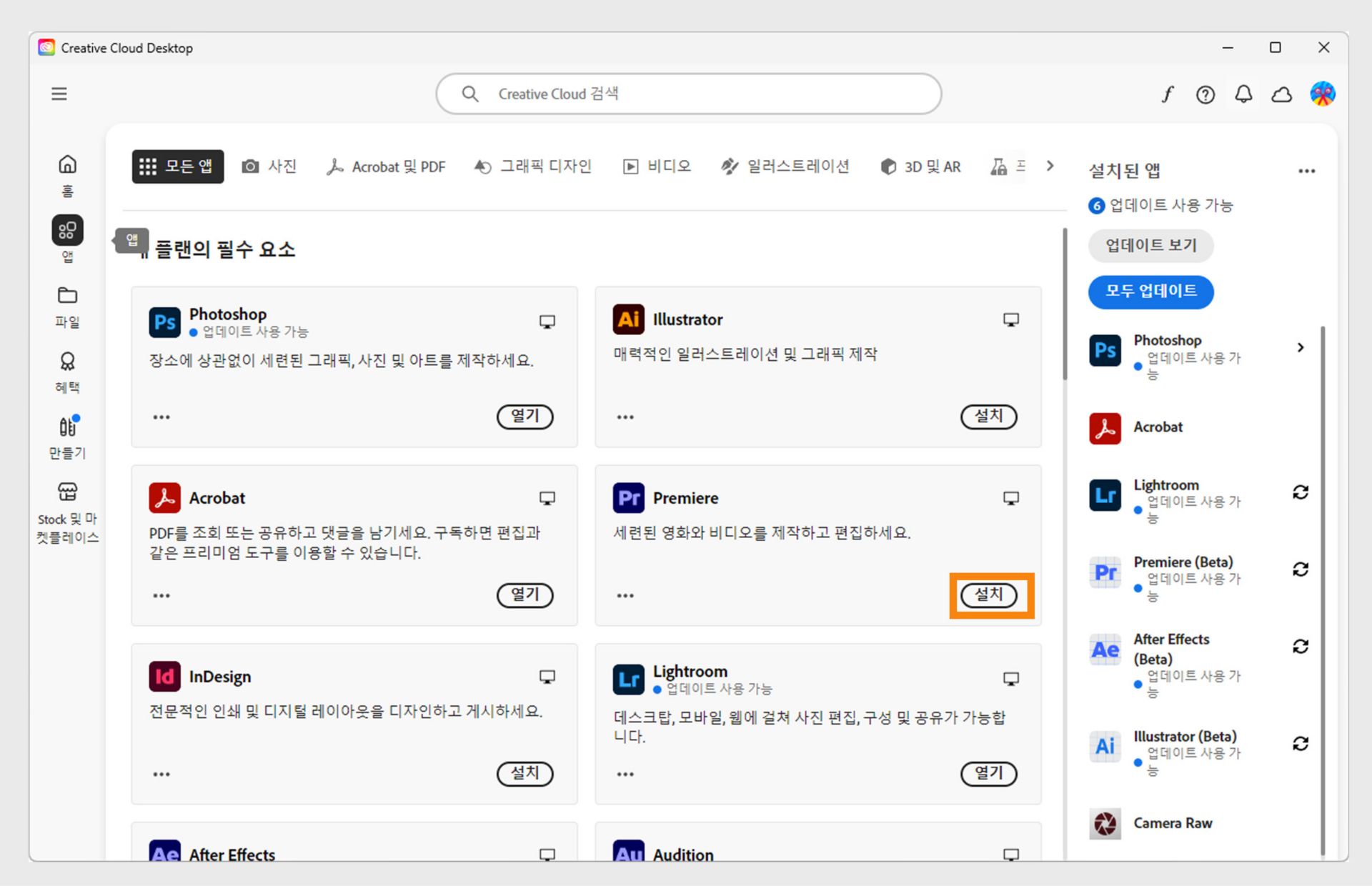Open the fonts (f) icon
Viewport: 1372px width, 886px height.
[x=1167, y=94]
